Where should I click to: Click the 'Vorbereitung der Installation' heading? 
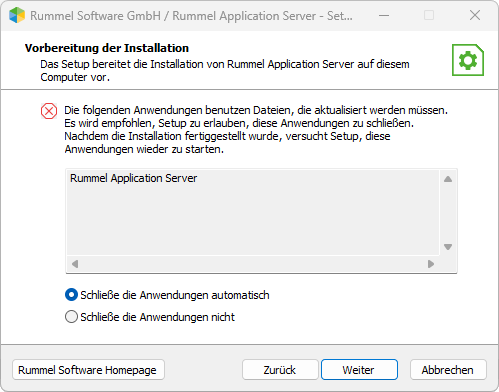point(107,48)
